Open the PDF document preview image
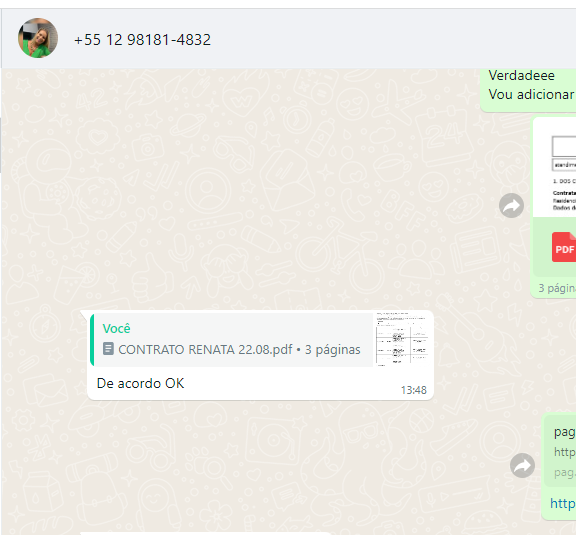The height and width of the screenshot is (535, 576). click(x=555, y=167)
